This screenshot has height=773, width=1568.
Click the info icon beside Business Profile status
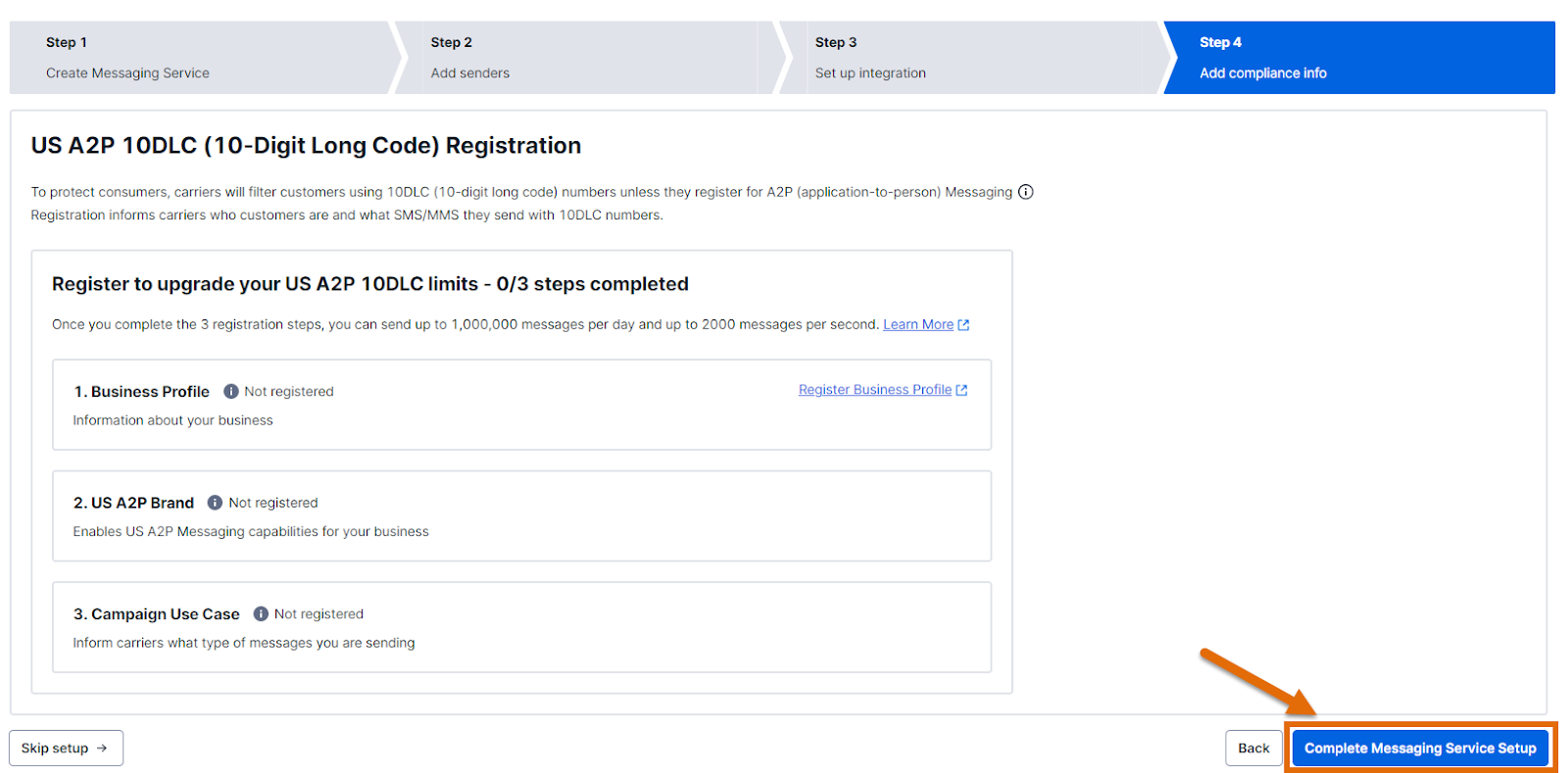click(231, 391)
